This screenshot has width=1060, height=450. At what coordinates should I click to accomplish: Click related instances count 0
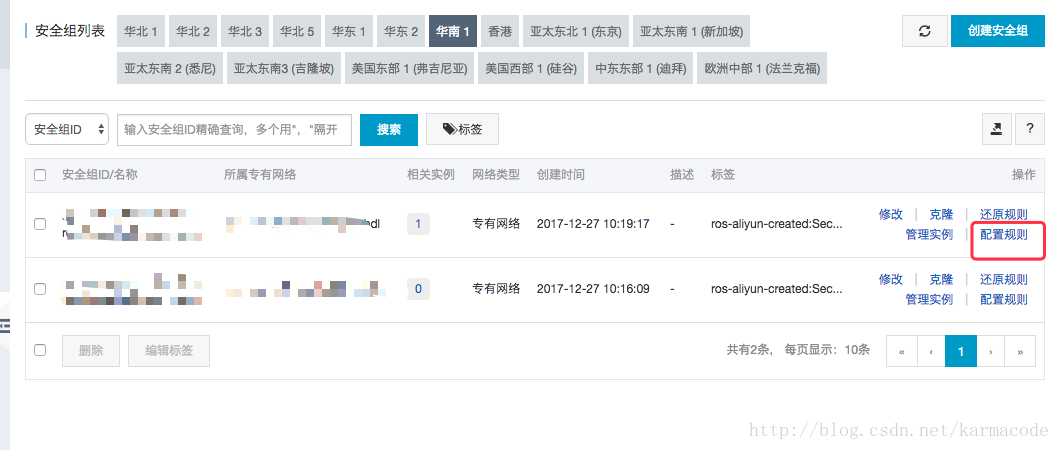tap(418, 289)
